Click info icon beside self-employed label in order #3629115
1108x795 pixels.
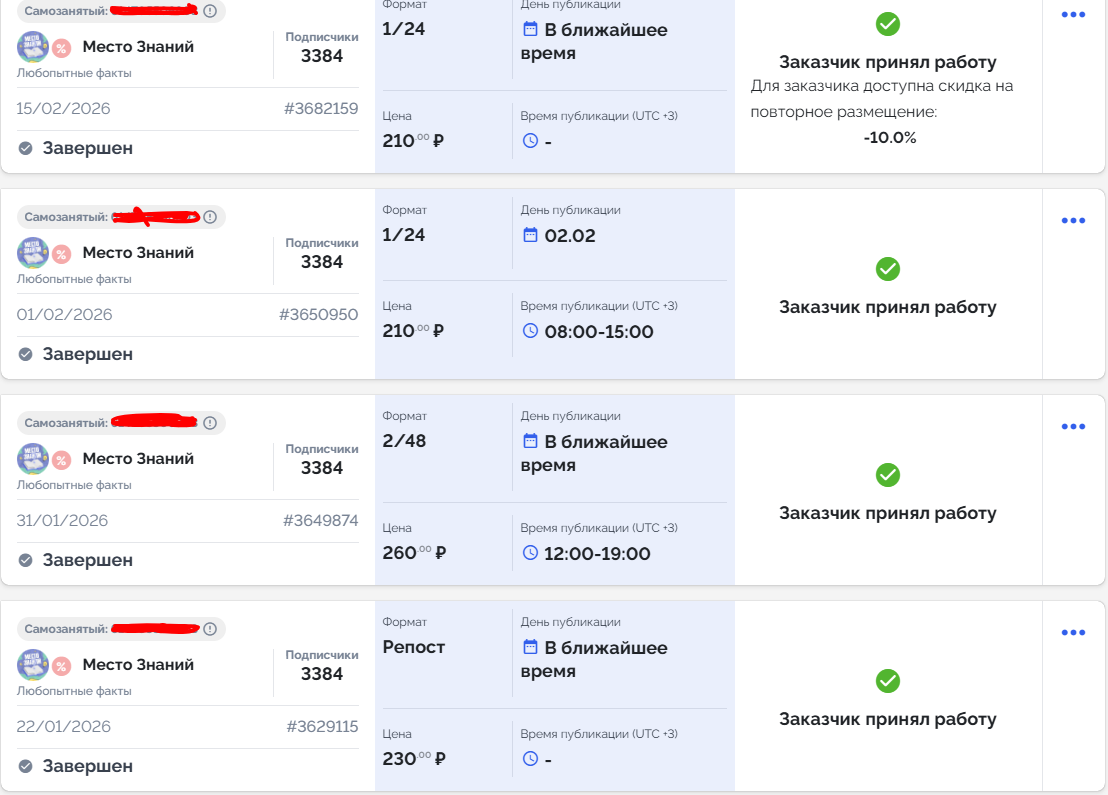[x=210, y=629]
